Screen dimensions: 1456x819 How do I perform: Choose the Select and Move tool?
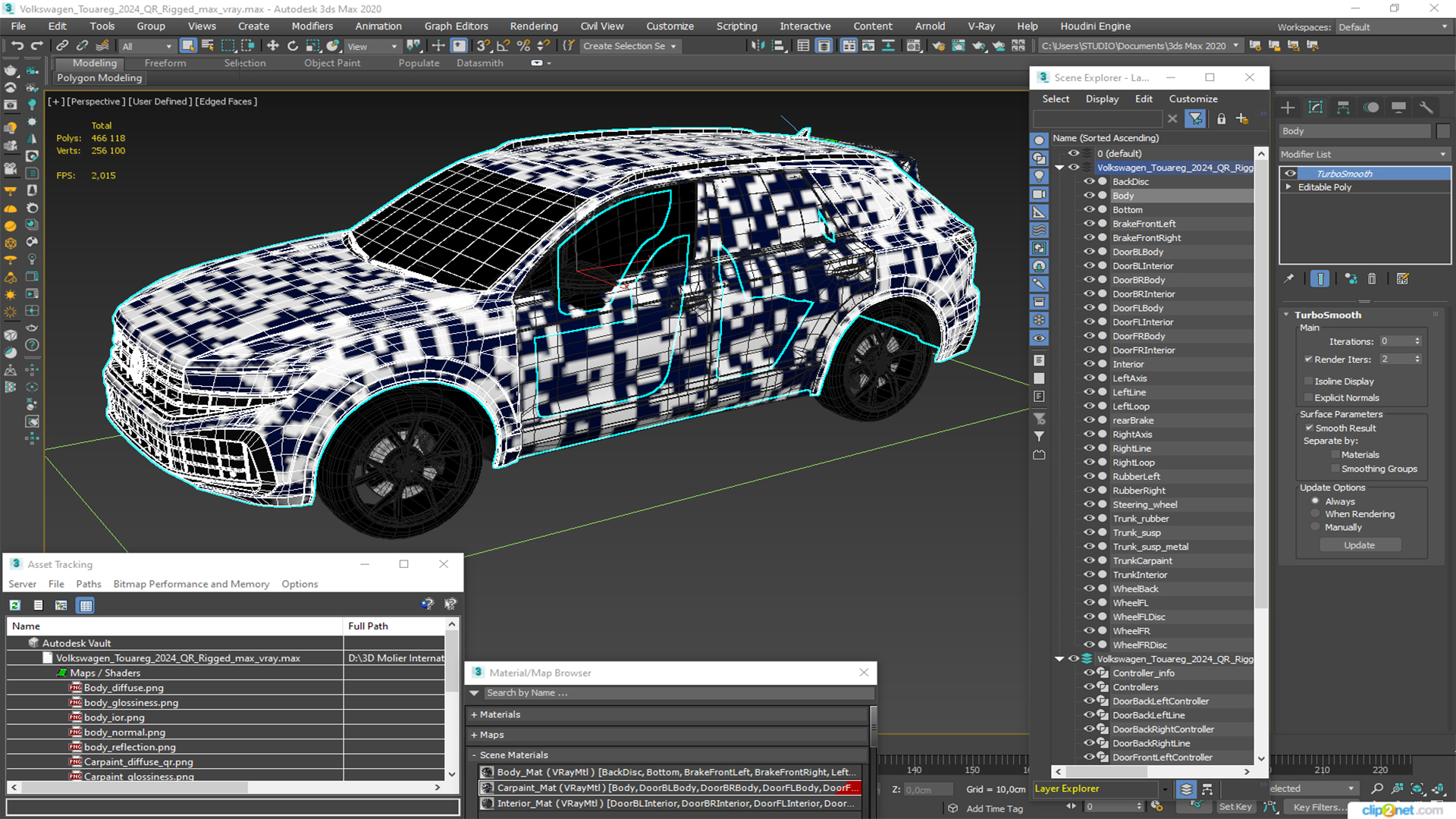(x=273, y=46)
